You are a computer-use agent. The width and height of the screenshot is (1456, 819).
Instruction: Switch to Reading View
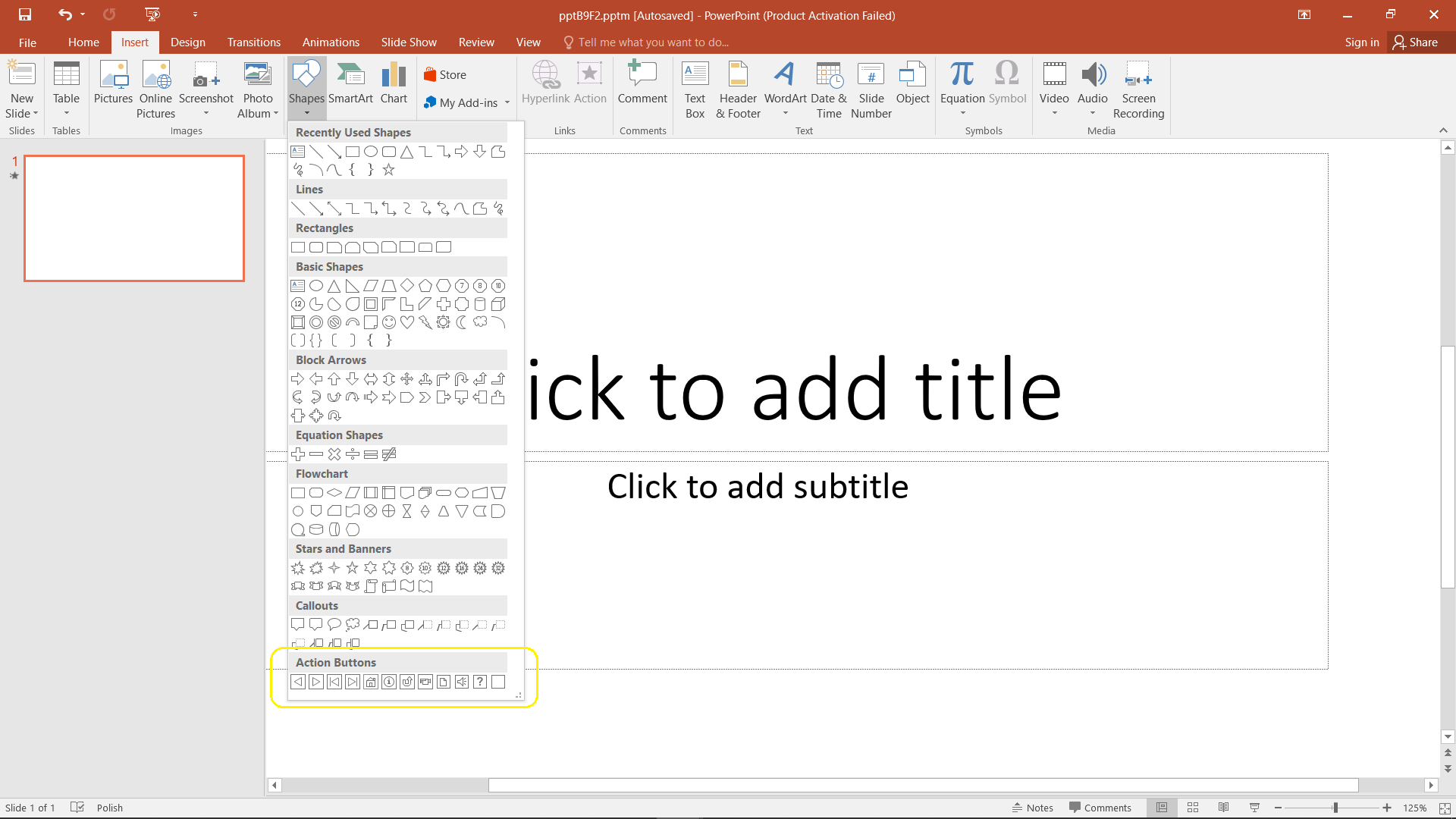[1224, 807]
